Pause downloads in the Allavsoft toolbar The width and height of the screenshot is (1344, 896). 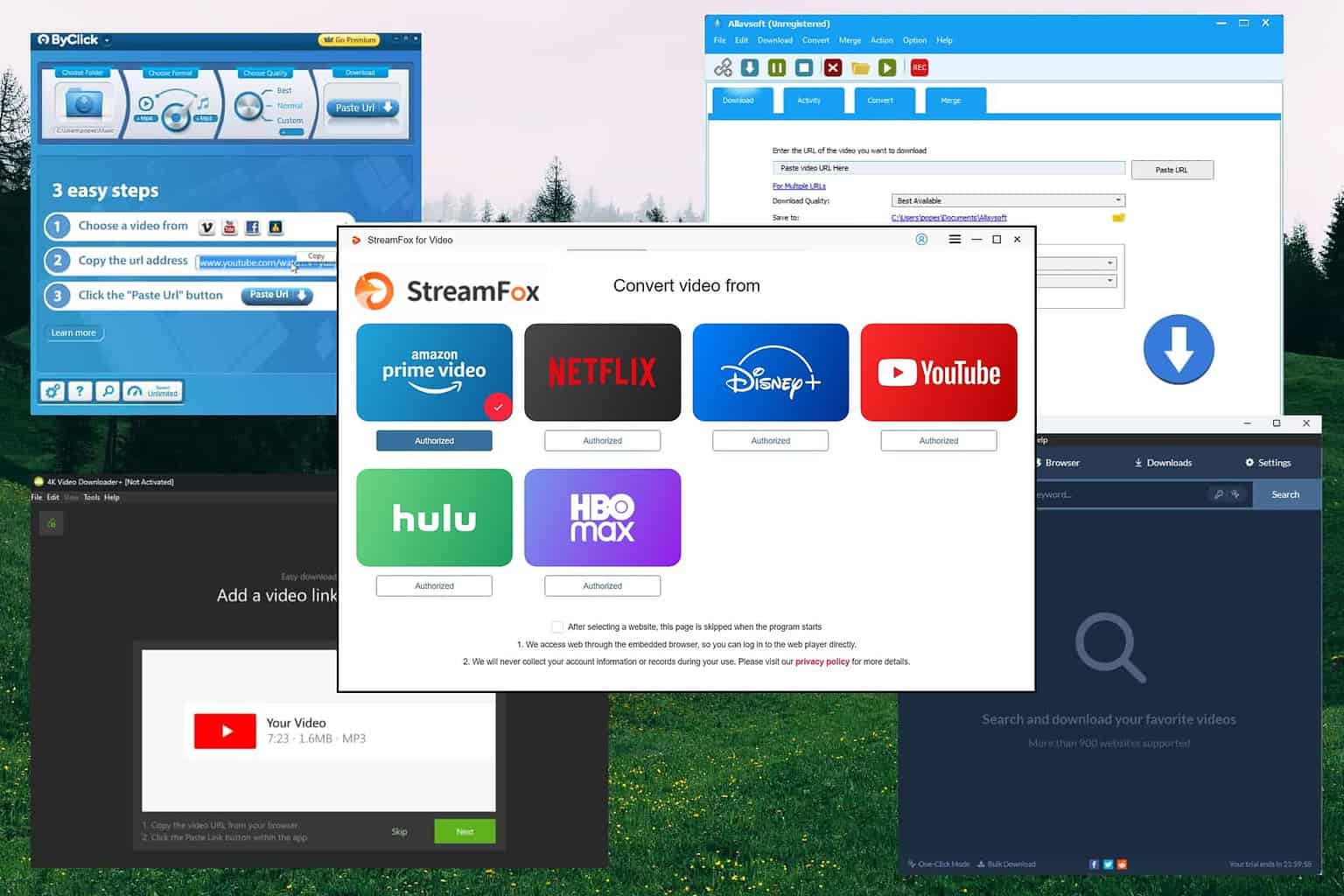pos(776,67)
